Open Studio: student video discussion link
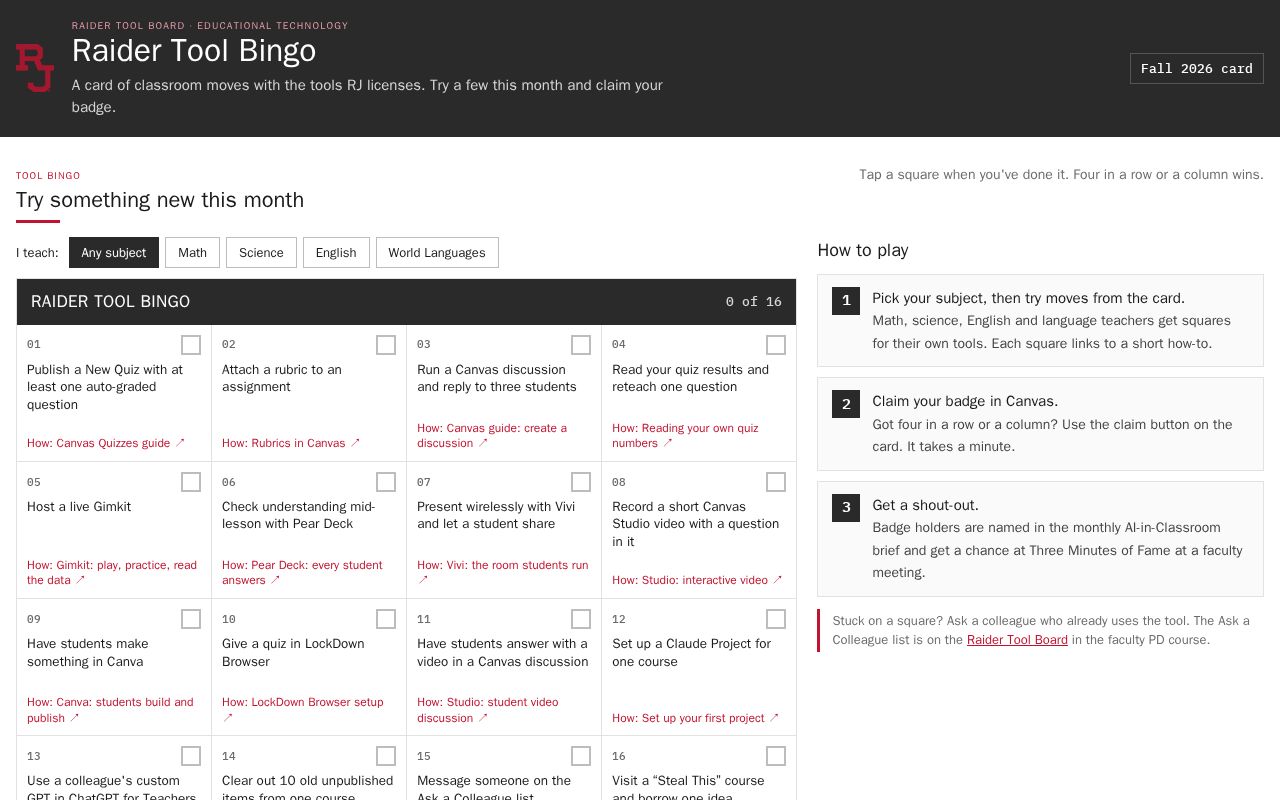 (488, 710)
